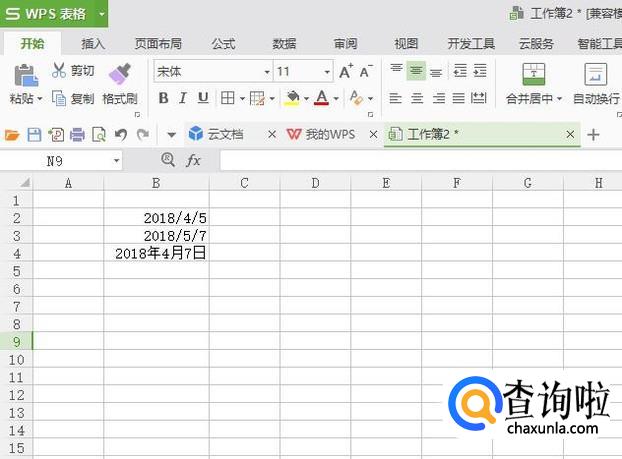Open the font size dropdown arrow
622x459 pixels.
point(327,72)
